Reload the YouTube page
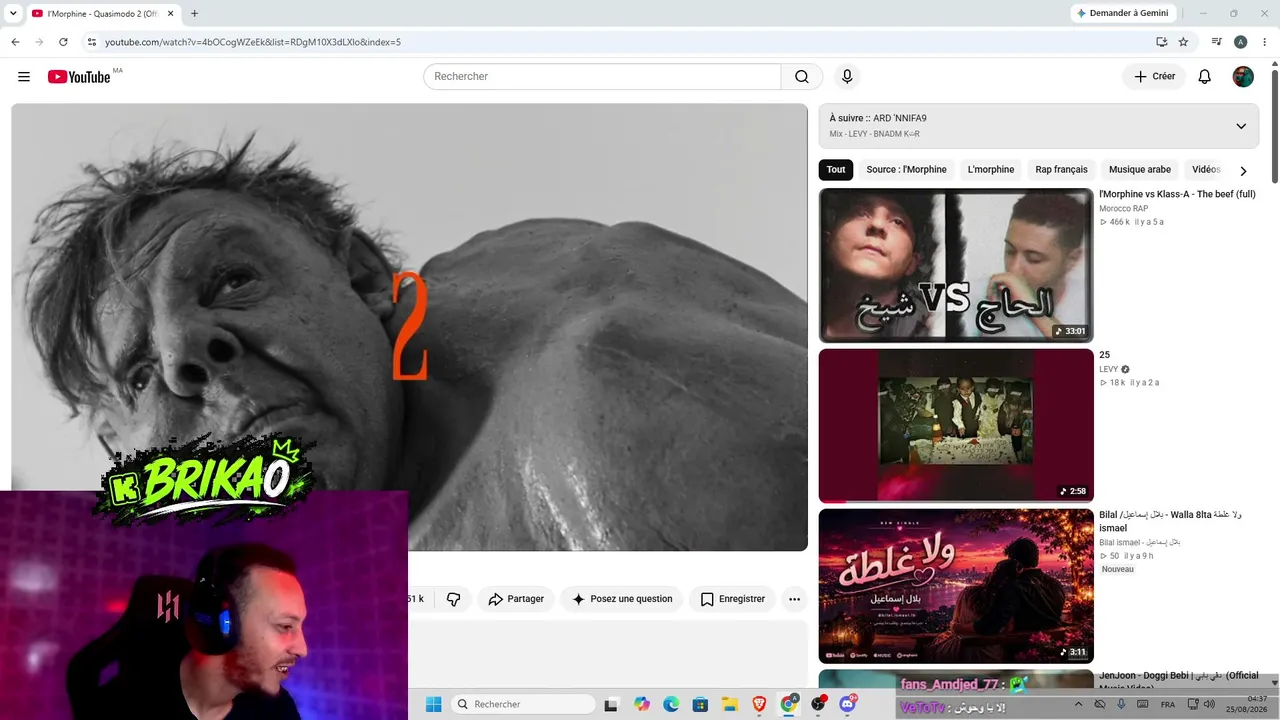The image size is (1280, 720). pyautogui.click(x=63, y=42)
